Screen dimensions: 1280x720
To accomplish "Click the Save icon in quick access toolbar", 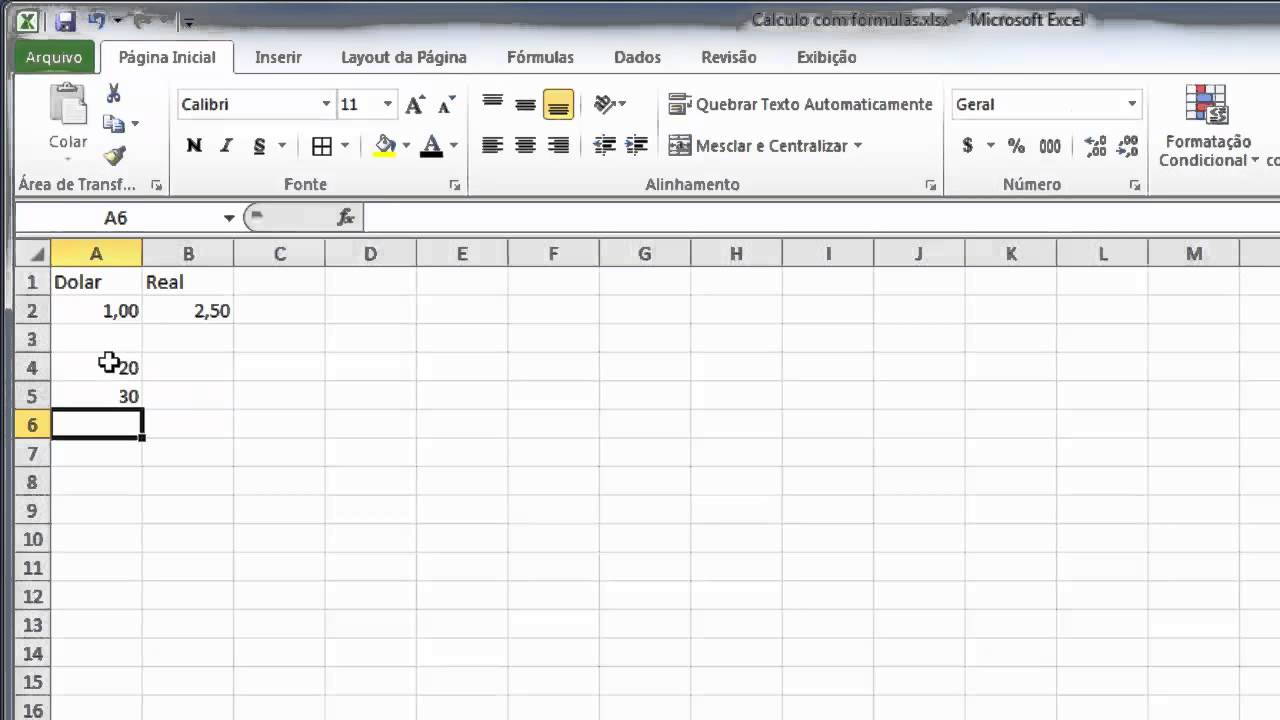I will point(65,21).
